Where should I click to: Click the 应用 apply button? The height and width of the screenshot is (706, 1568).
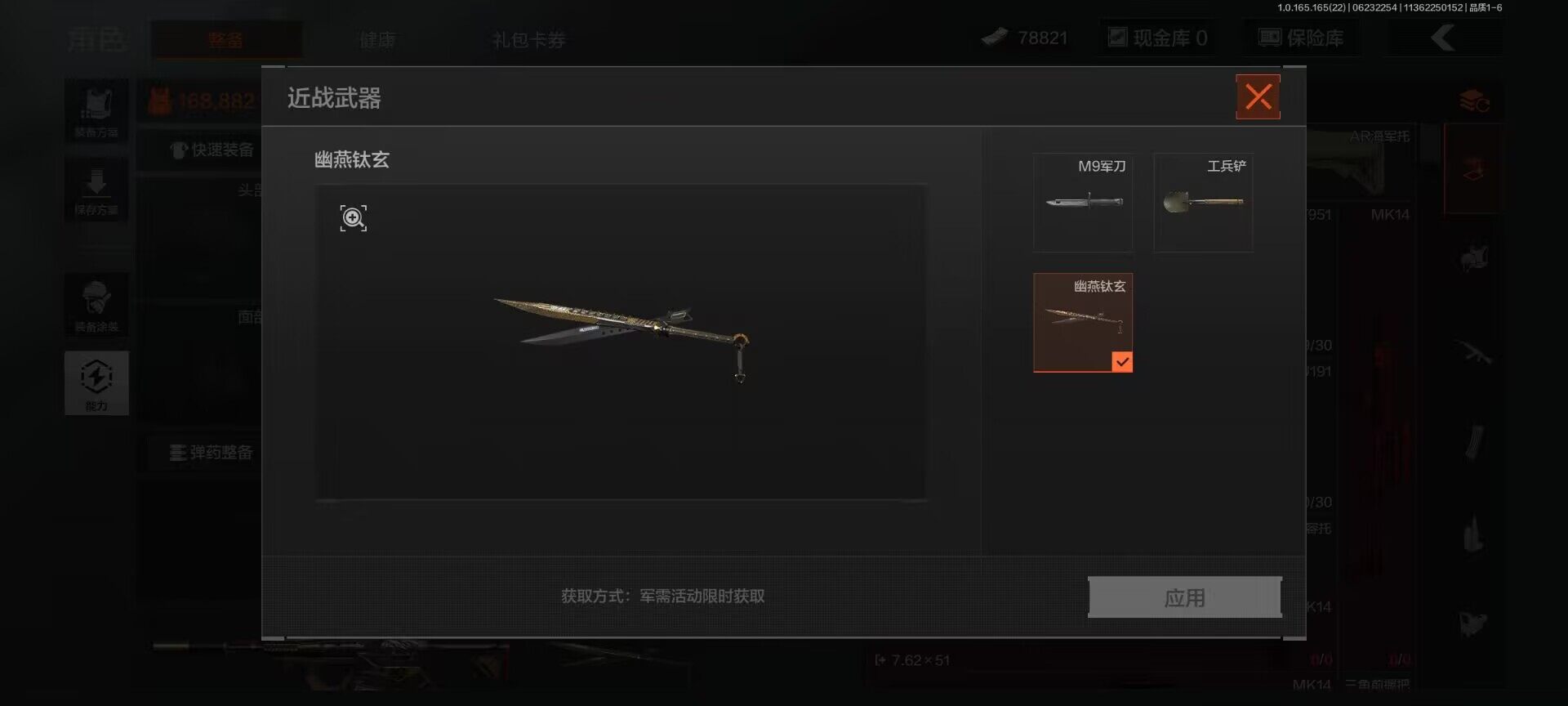(x=1184, y=597)
